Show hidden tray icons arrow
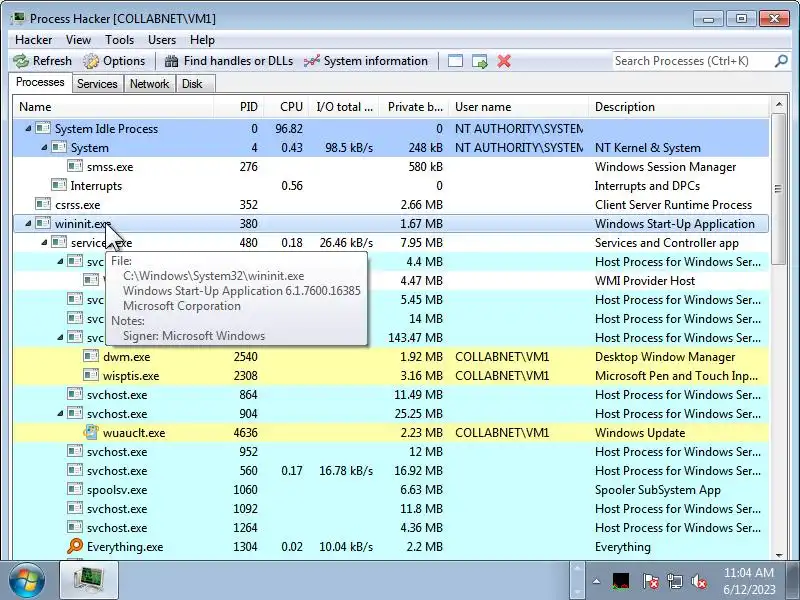 click(x=596, y=581)
